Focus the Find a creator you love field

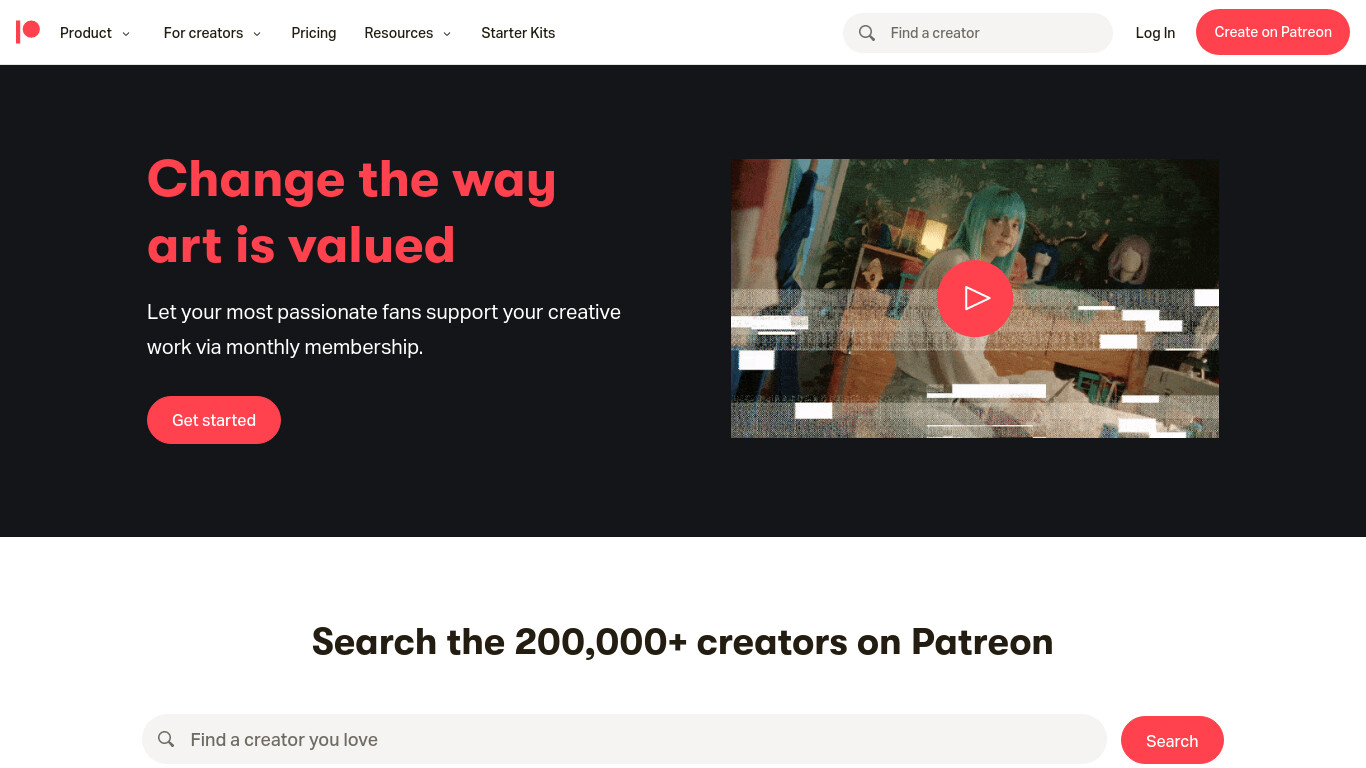click(x=624, y=739)
